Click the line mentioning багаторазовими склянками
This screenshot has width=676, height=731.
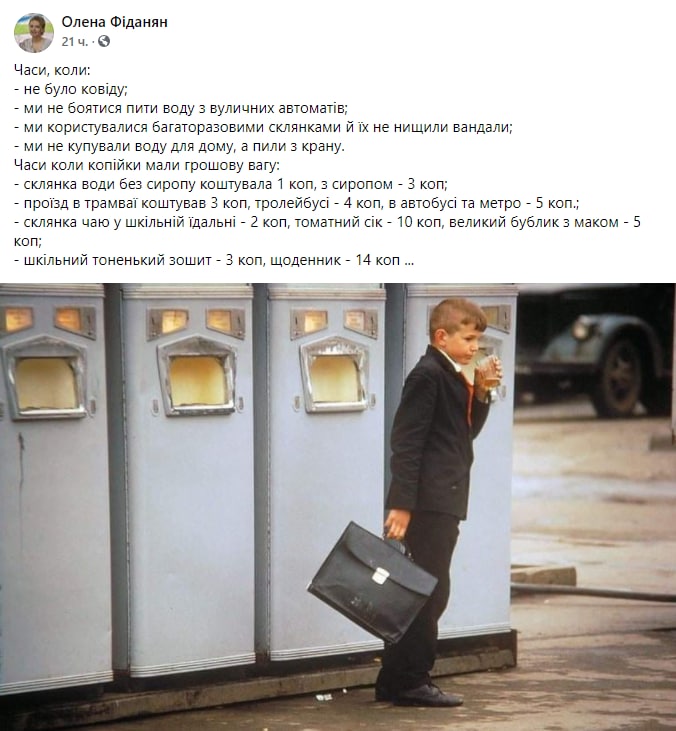(x=263, y=127)
